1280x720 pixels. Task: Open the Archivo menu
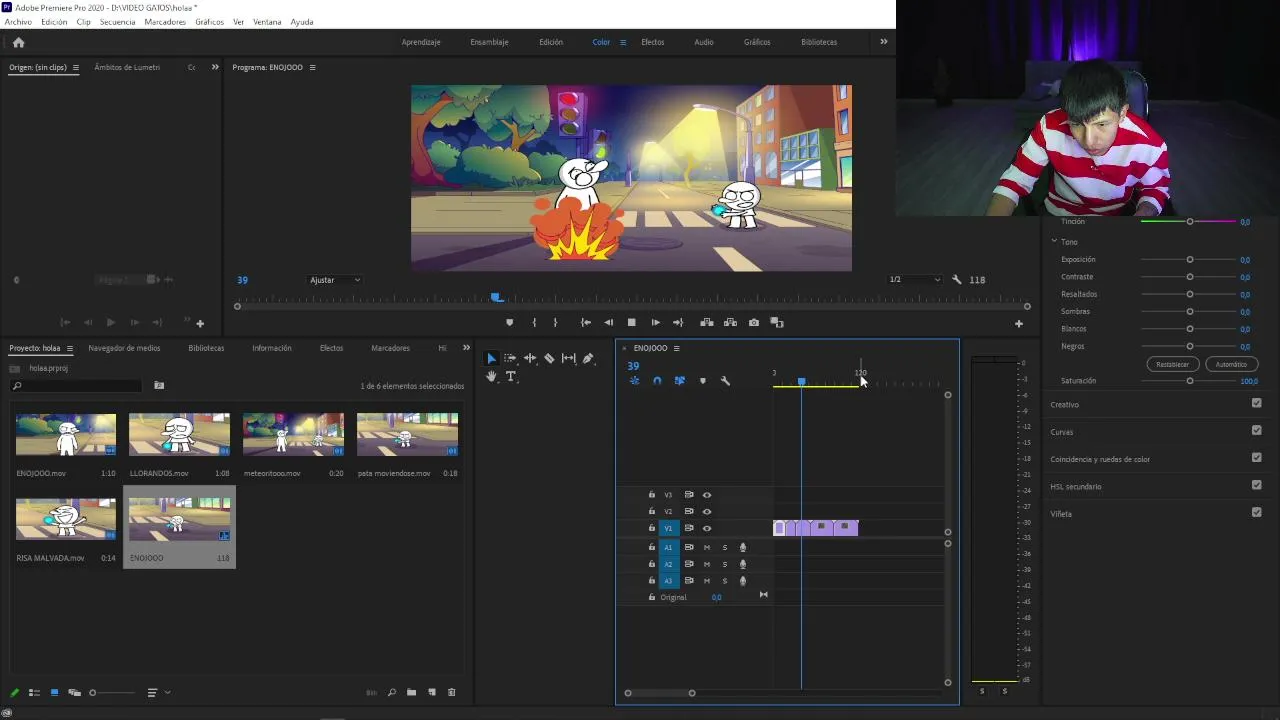18,21
